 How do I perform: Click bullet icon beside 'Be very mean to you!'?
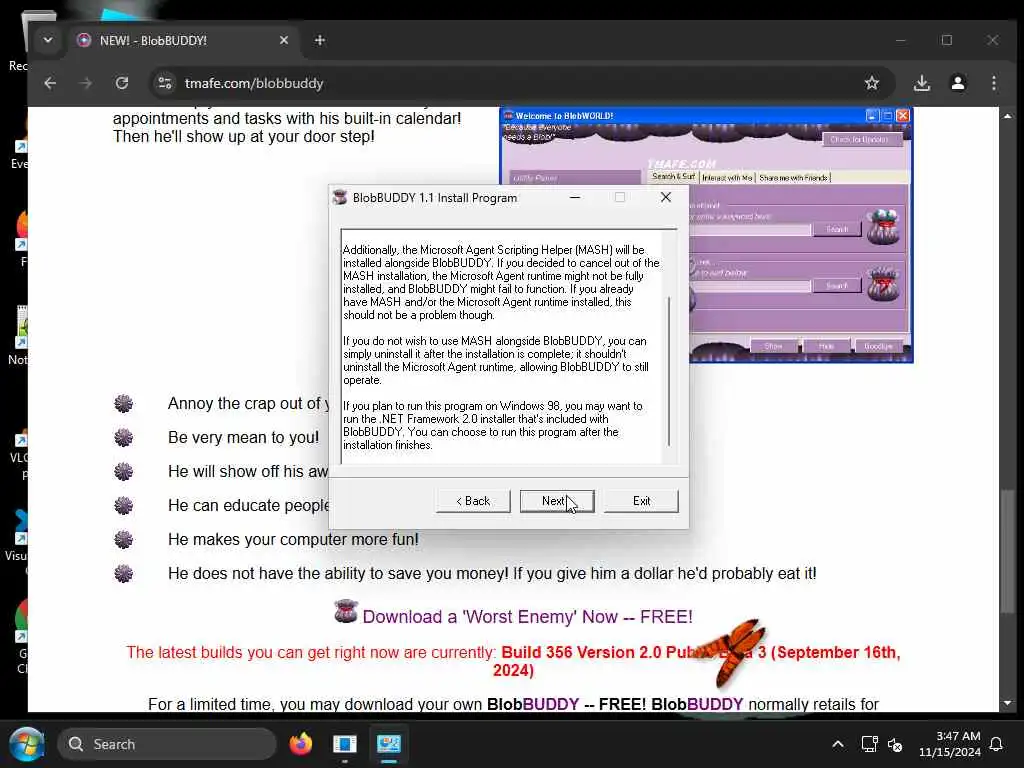click(x=123, y=438)
